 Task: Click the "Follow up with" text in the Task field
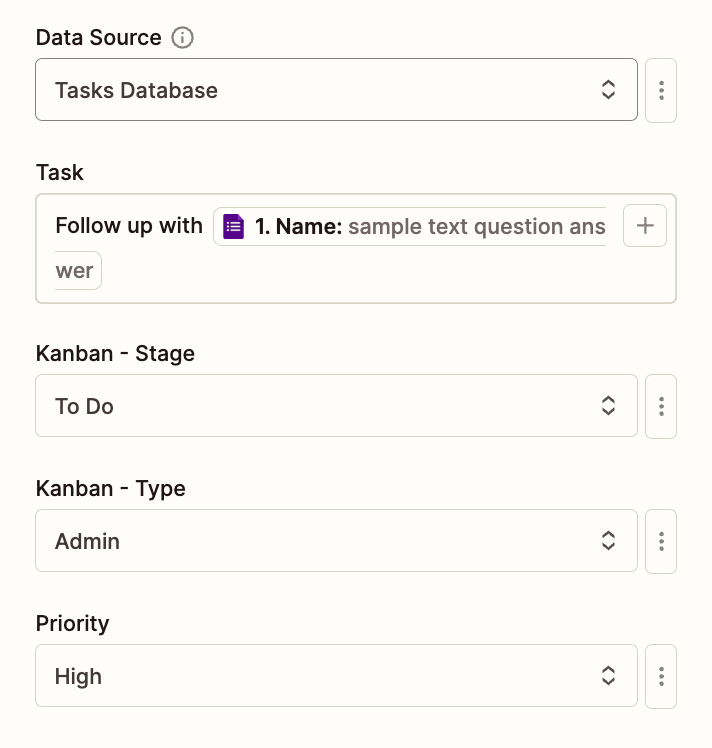(129, 226)
